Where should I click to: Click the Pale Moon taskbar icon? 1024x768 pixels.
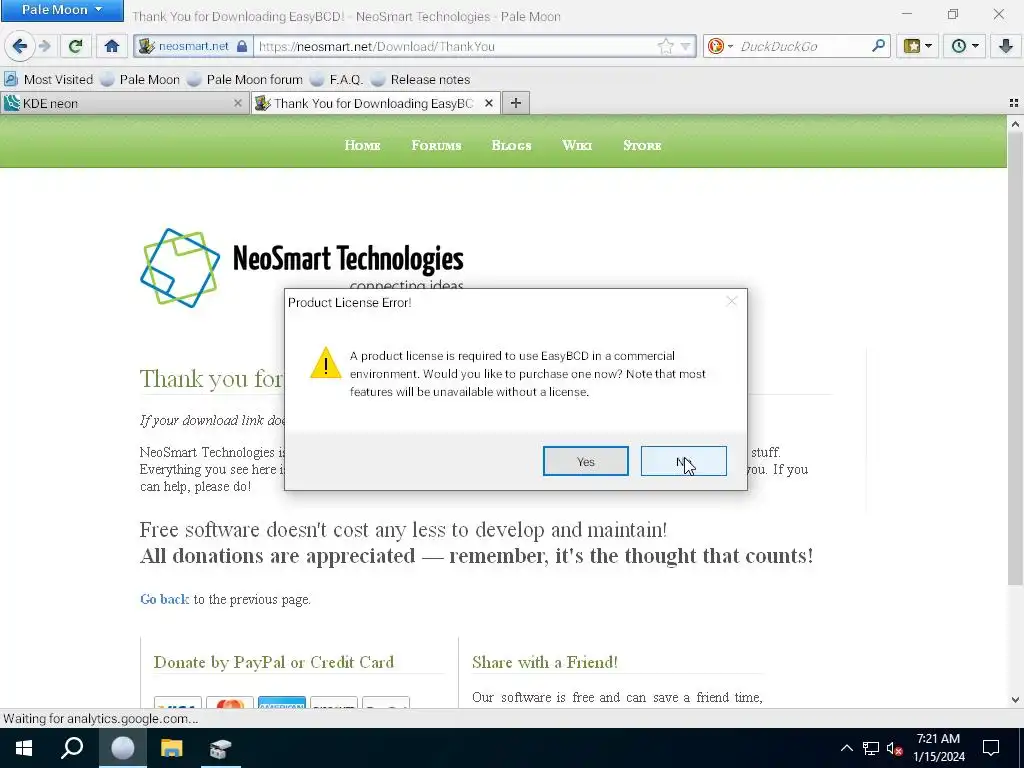(x=122, y=748)
